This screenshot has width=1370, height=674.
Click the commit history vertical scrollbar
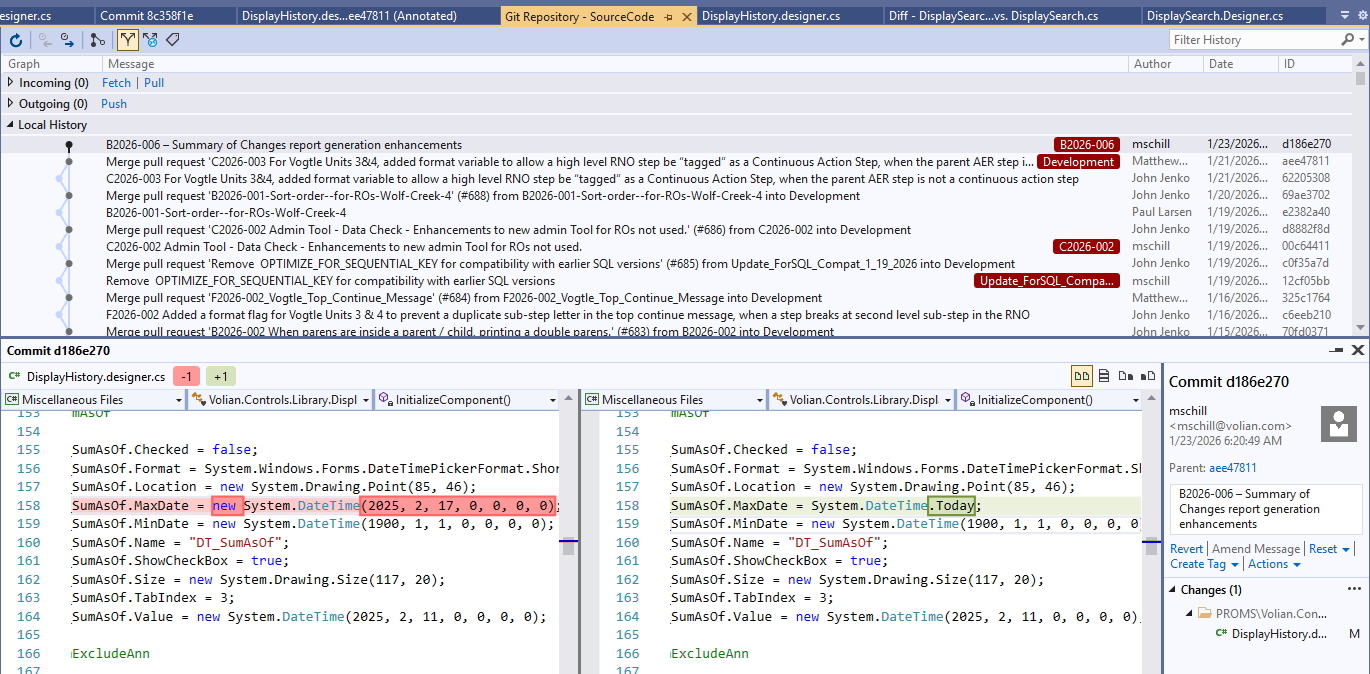pos(1360,200)
